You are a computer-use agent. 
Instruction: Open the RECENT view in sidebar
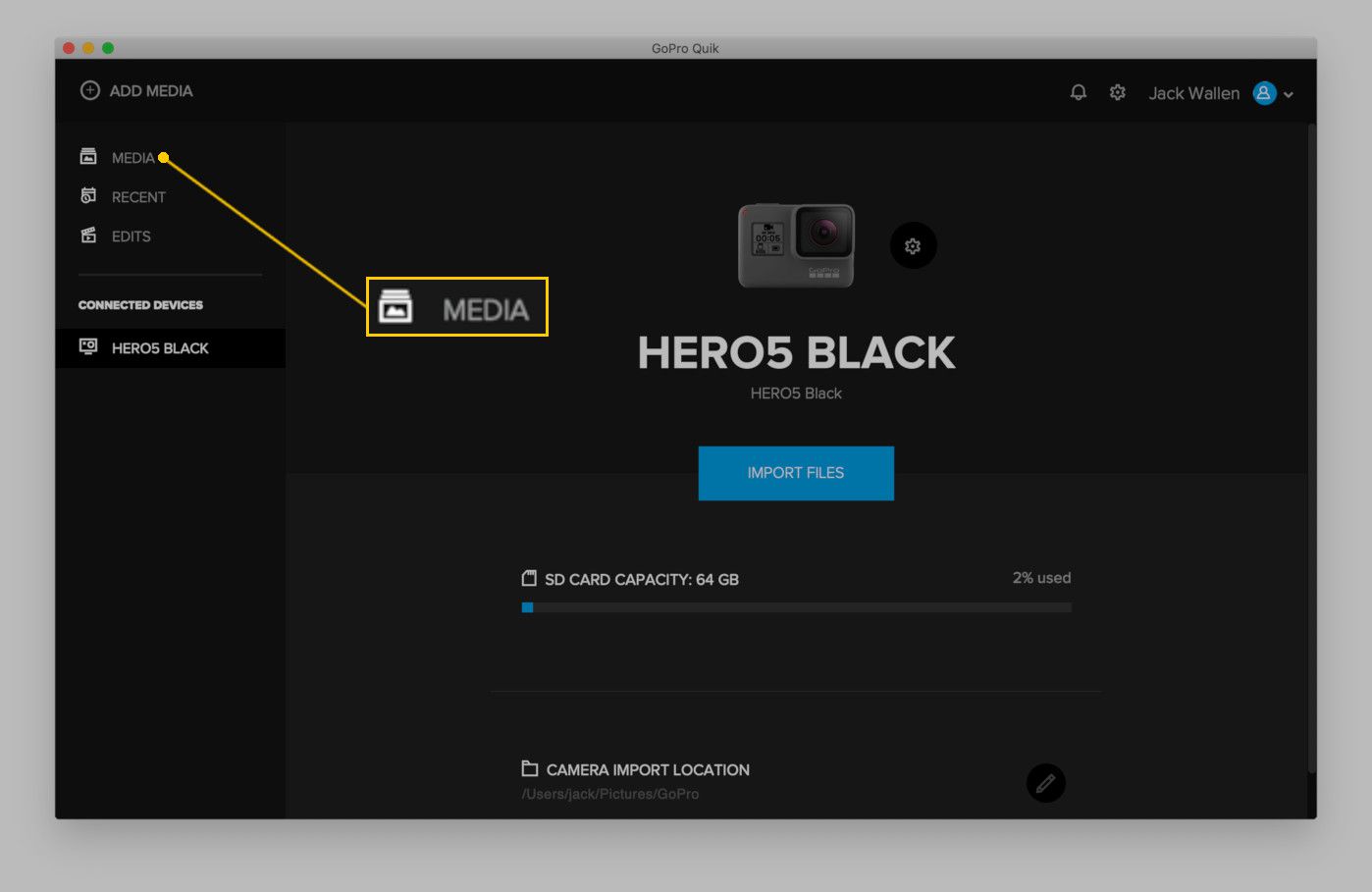[x=123, y=196]
